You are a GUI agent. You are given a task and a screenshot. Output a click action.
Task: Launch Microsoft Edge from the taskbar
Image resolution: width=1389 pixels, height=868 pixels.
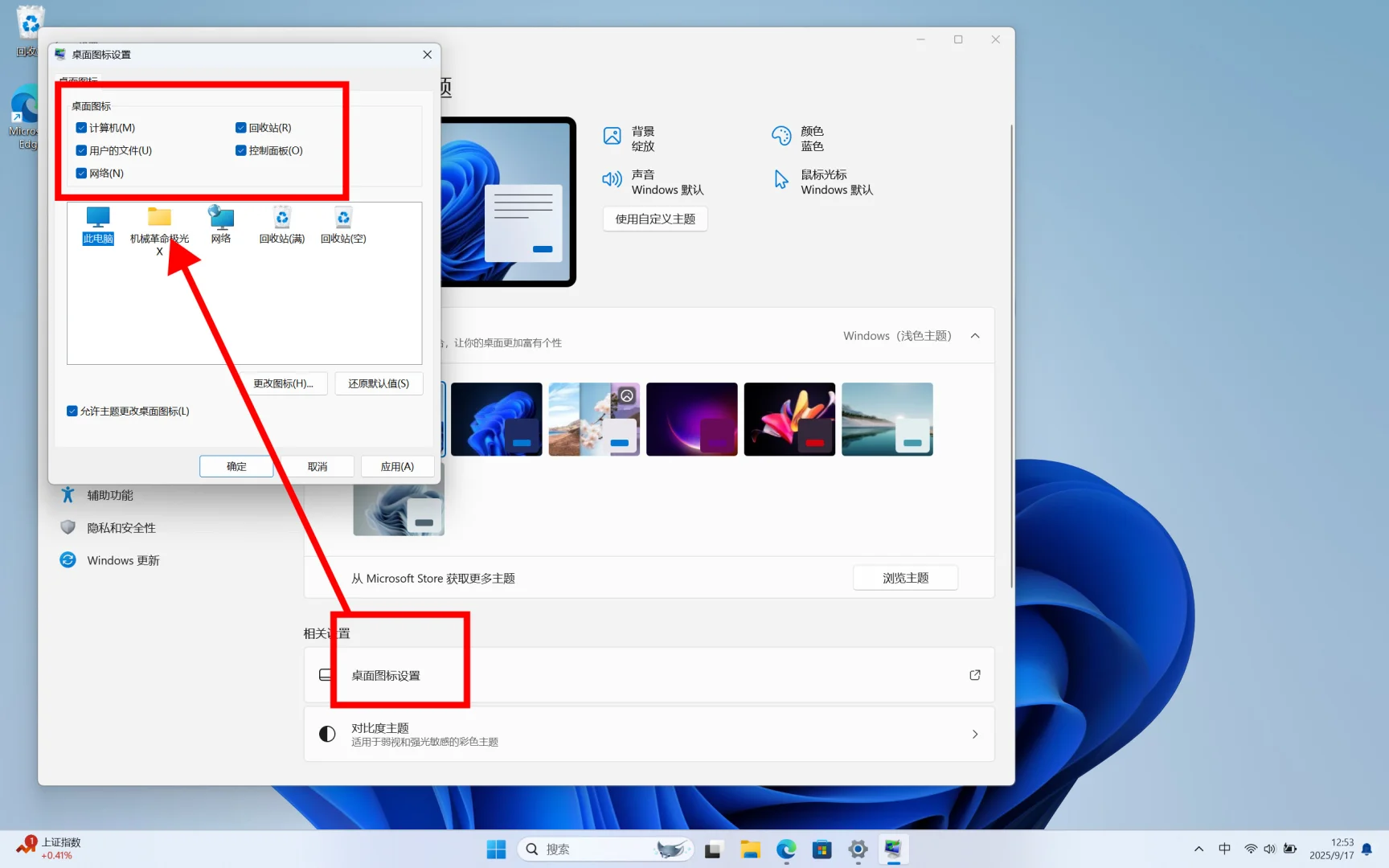click(x=786, y=850)
